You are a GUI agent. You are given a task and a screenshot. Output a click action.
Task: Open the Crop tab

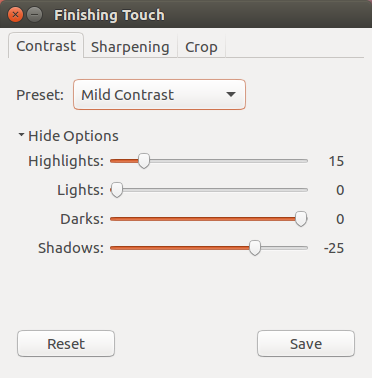click(x=201, y=47)
